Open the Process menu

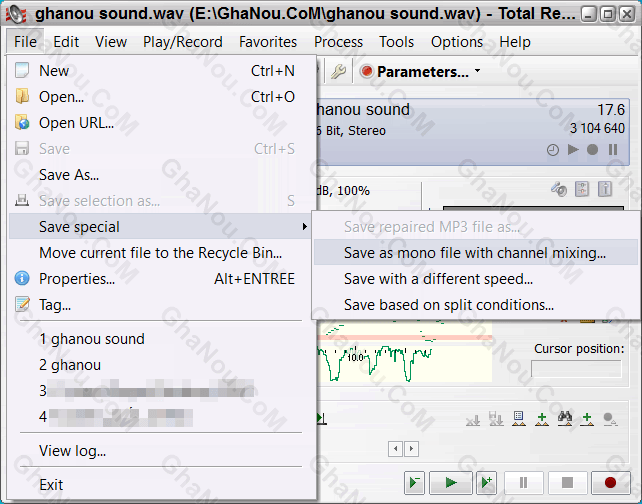(x=338, y=42)
